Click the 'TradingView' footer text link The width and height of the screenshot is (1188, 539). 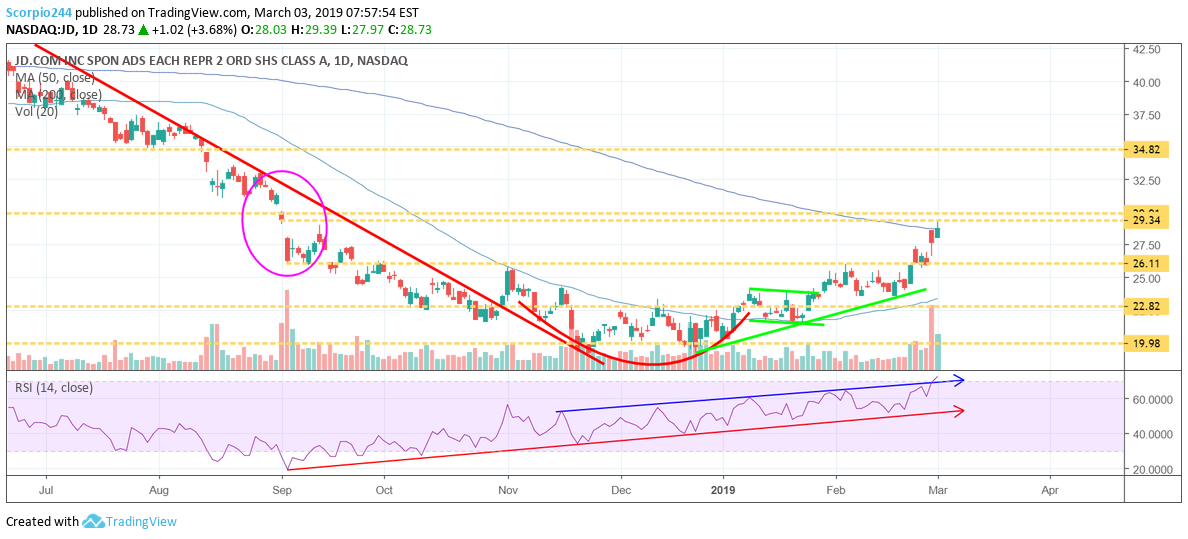(x=142, y=522)
